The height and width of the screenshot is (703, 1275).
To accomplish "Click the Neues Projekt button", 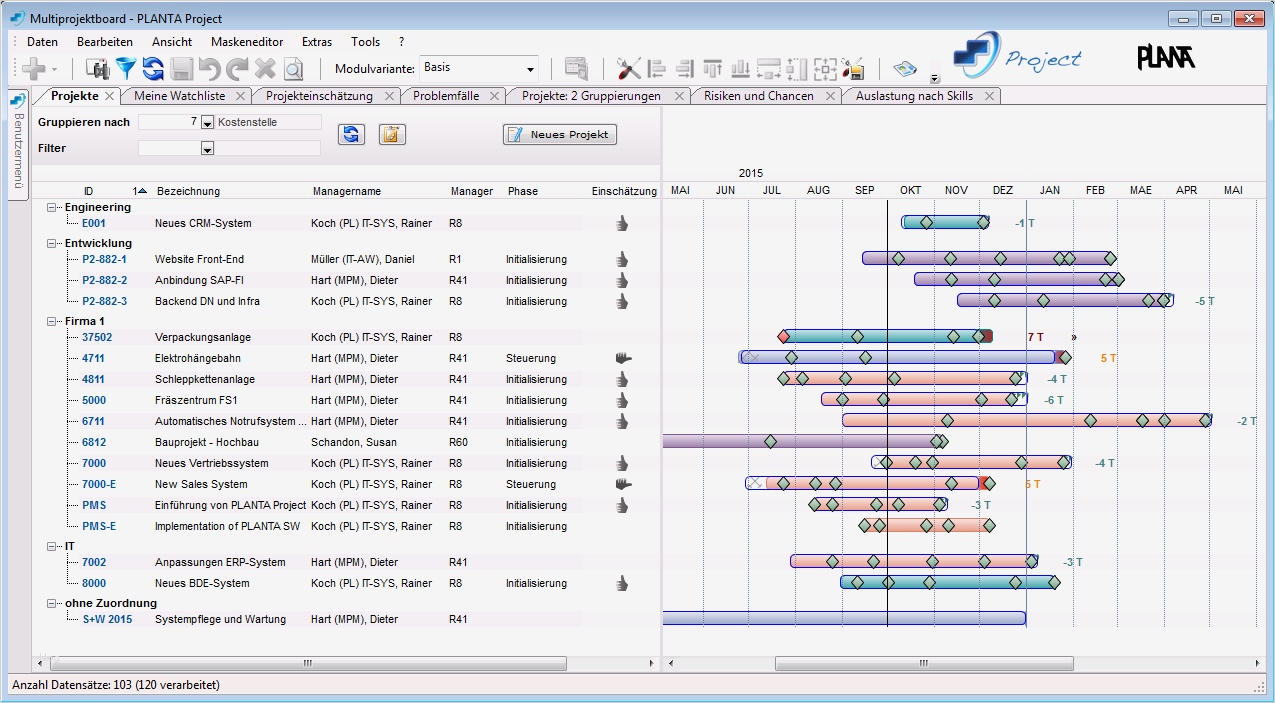I will tap(559, 135).
